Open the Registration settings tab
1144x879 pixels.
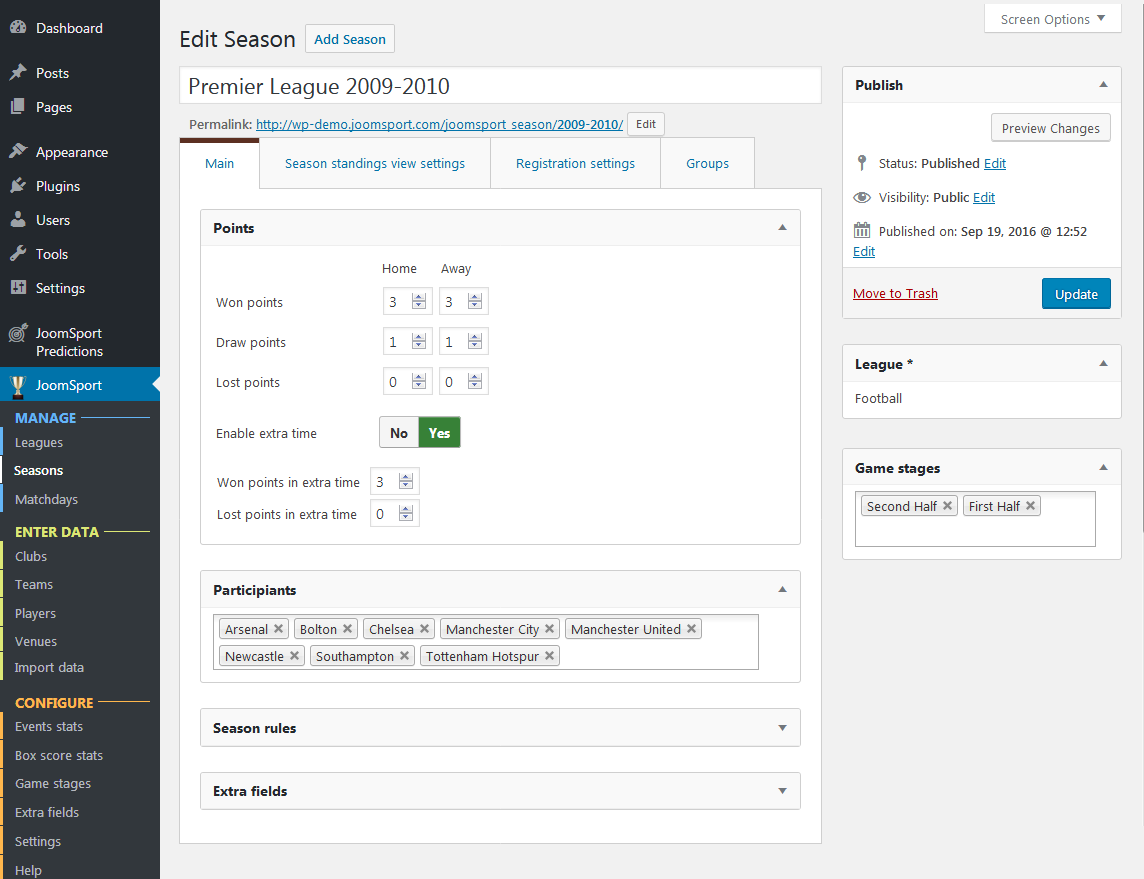[575, 163]
